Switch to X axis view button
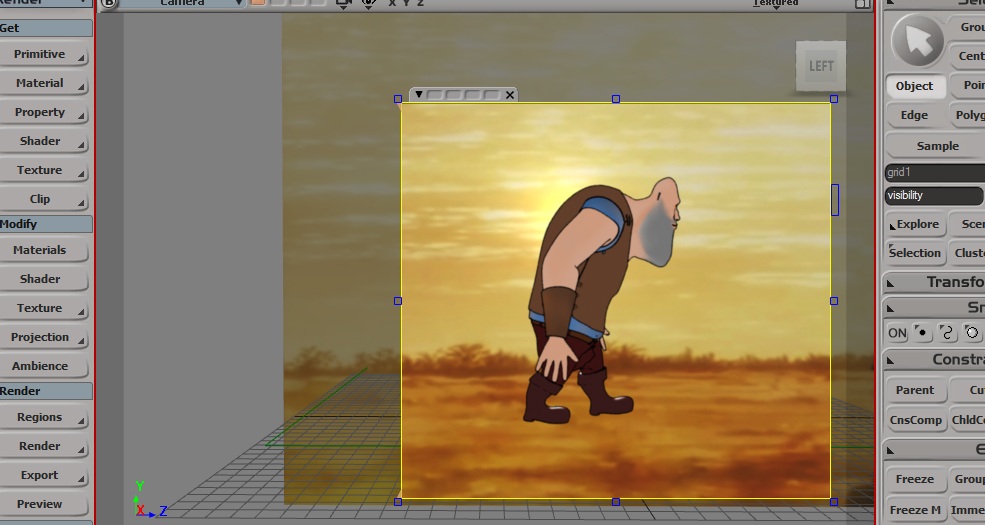The height and width of the screenshot is (525, 985). tap(393, 3)
